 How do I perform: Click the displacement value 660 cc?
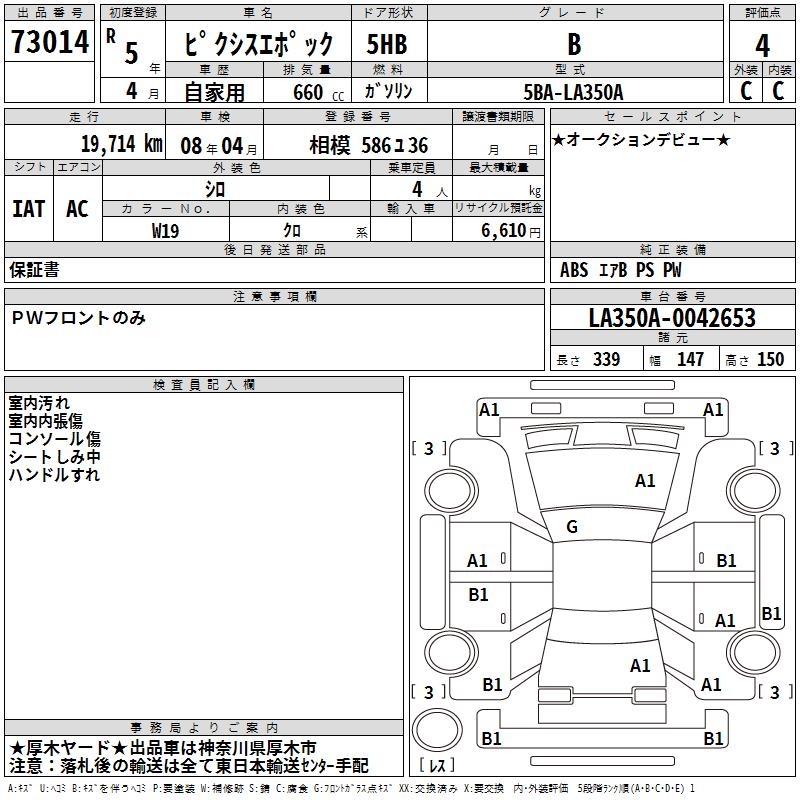point(318,93)
